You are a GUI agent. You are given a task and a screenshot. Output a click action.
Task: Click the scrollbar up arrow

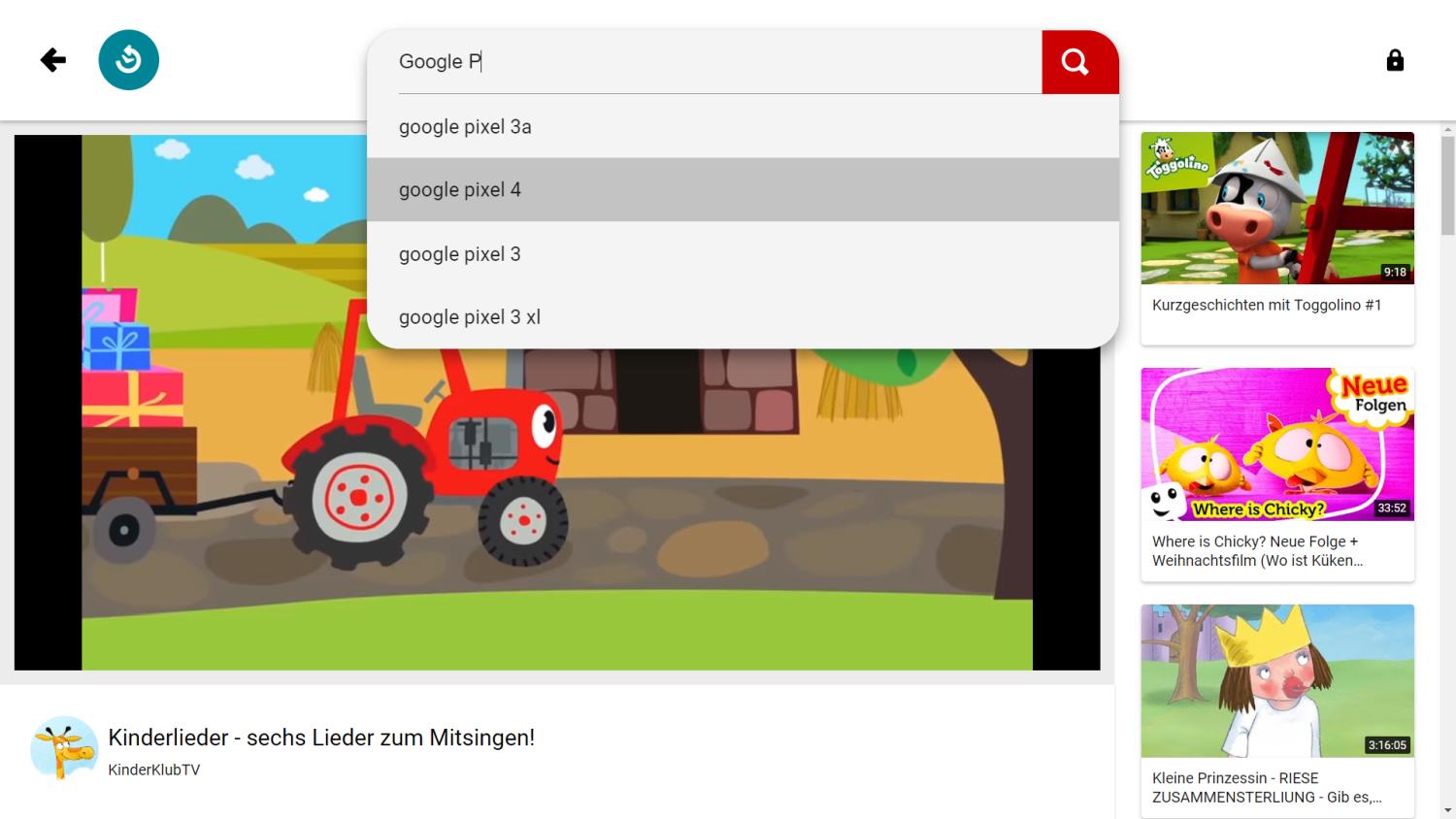click(x=1448, y=129)
